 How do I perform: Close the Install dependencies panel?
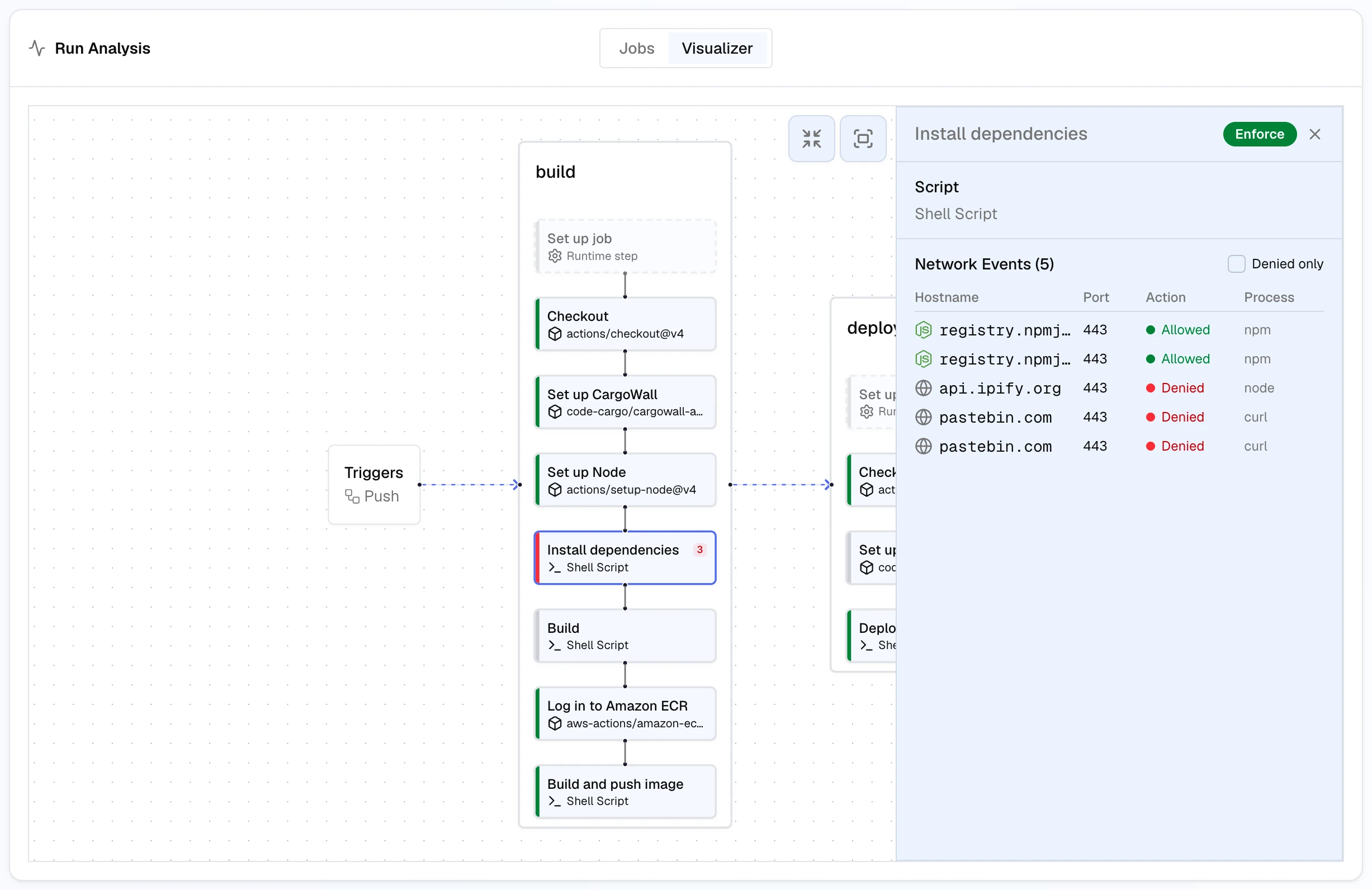[1314, 134]
